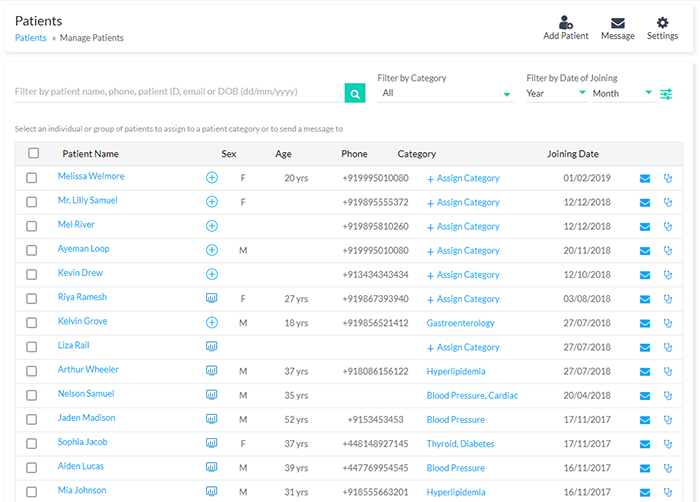Viewport: 700px width, 502px height.
Task: Click stethoscope icon for Kelvin Grove
Action: point(668,323)
